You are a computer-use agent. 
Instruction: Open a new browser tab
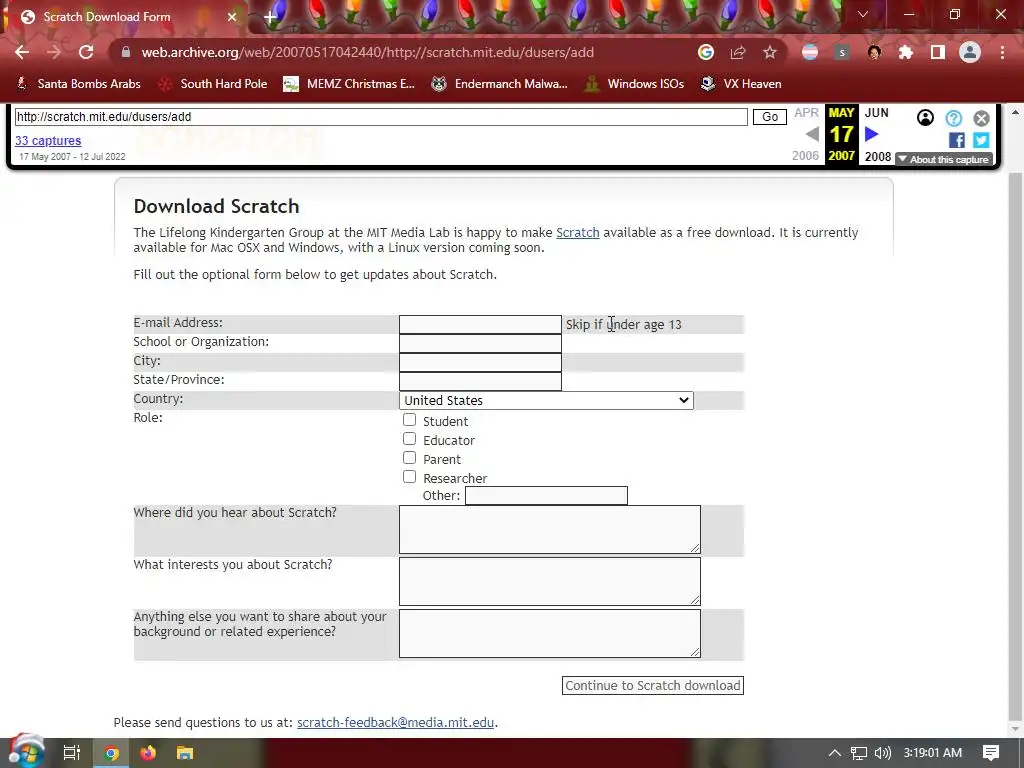270,17
